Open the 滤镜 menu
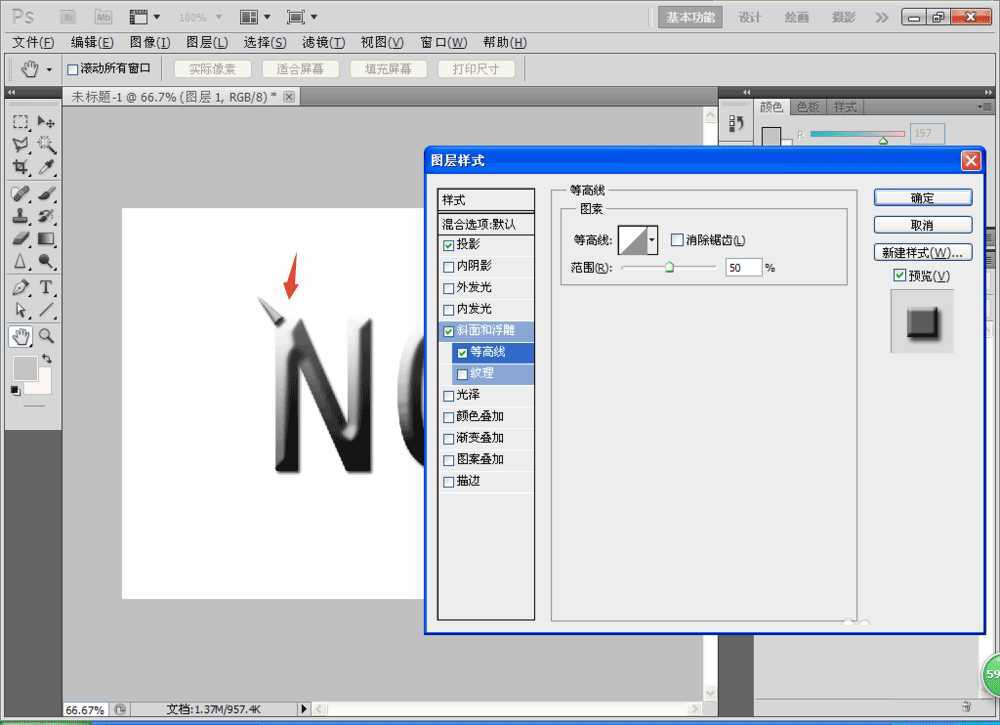 click(322, 42)
